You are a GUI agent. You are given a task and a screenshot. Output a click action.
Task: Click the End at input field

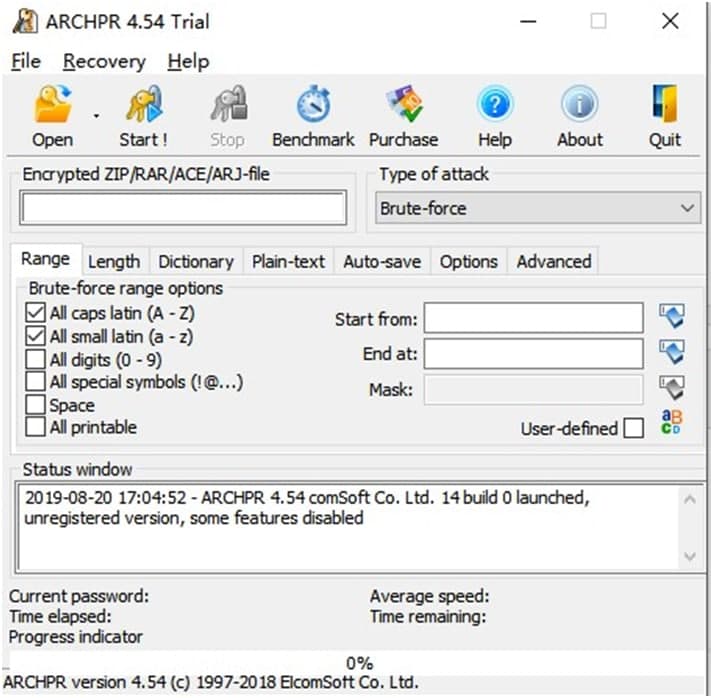pos(533,353)
